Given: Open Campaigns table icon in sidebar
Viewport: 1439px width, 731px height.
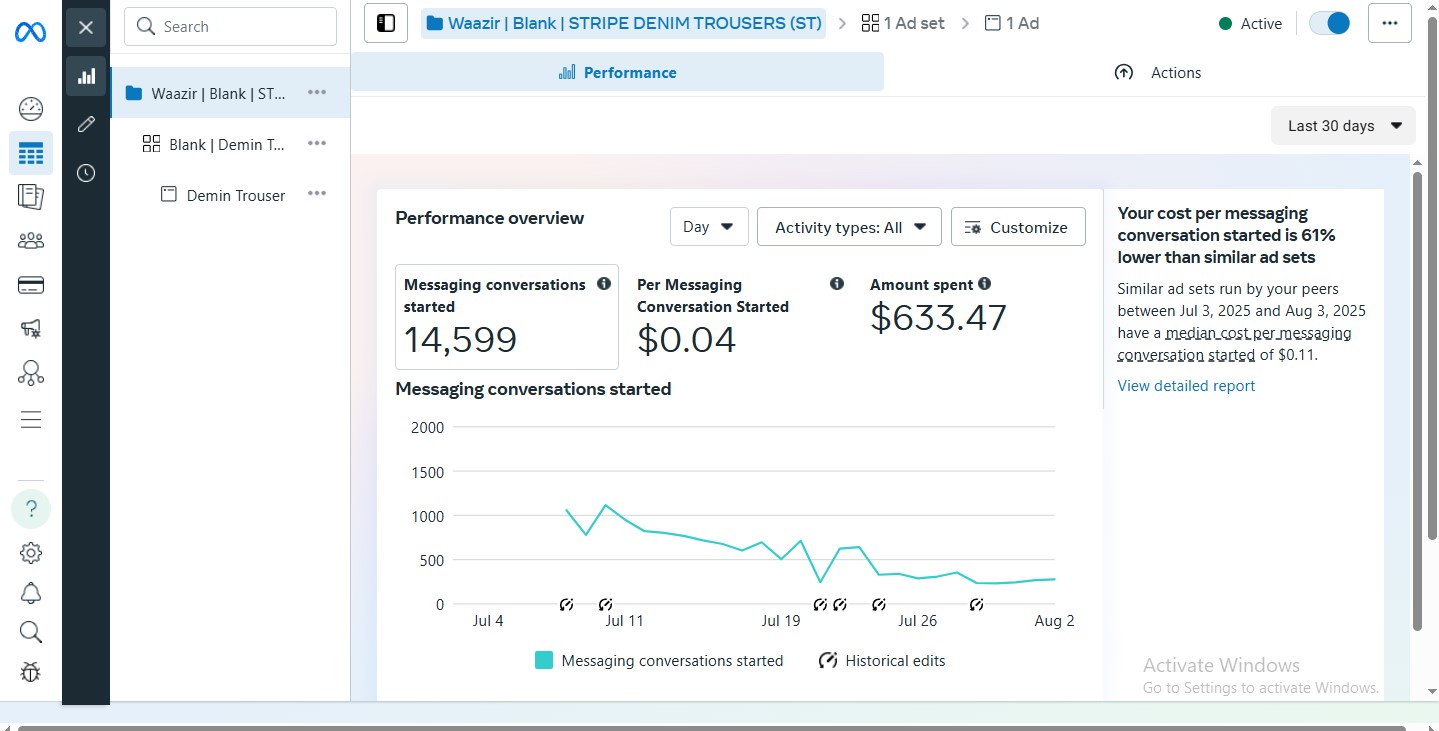Looking at the screenshot, I should pyautogui.click(x=31, y=153).
